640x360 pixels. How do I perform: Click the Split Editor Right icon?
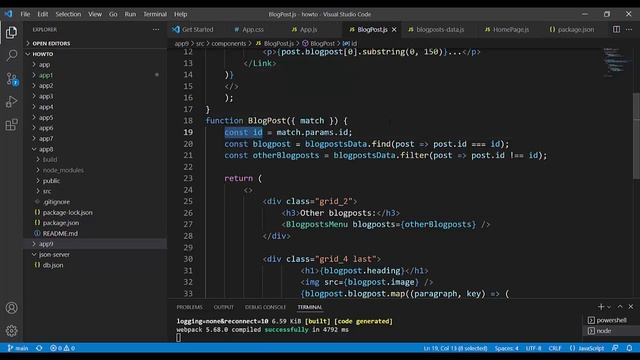click(616, 29)
